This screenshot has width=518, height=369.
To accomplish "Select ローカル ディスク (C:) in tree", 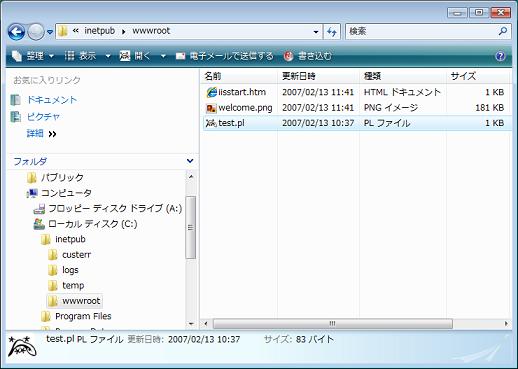I will click(92, 224).
